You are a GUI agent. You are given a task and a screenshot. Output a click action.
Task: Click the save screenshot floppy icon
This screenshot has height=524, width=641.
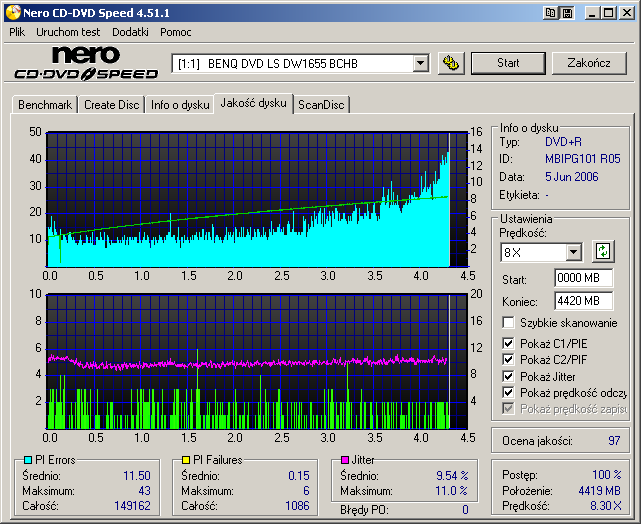click(x=567, y=13)
